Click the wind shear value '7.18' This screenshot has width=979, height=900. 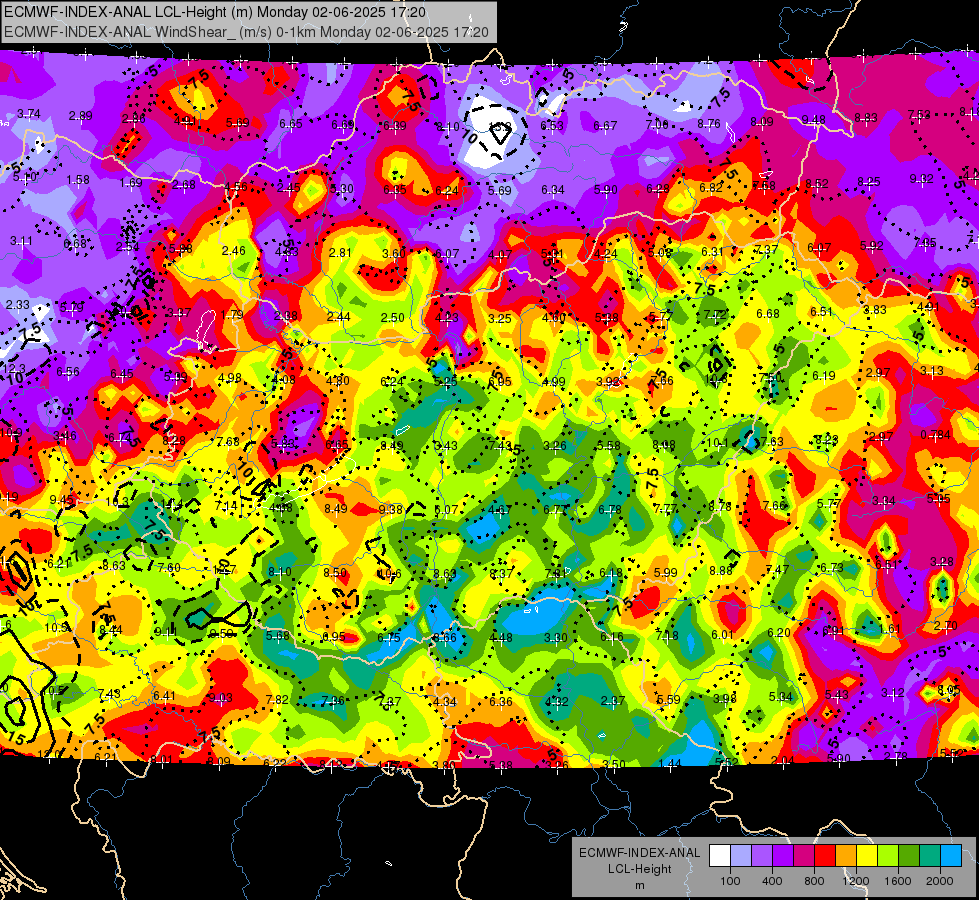point(667,636)
